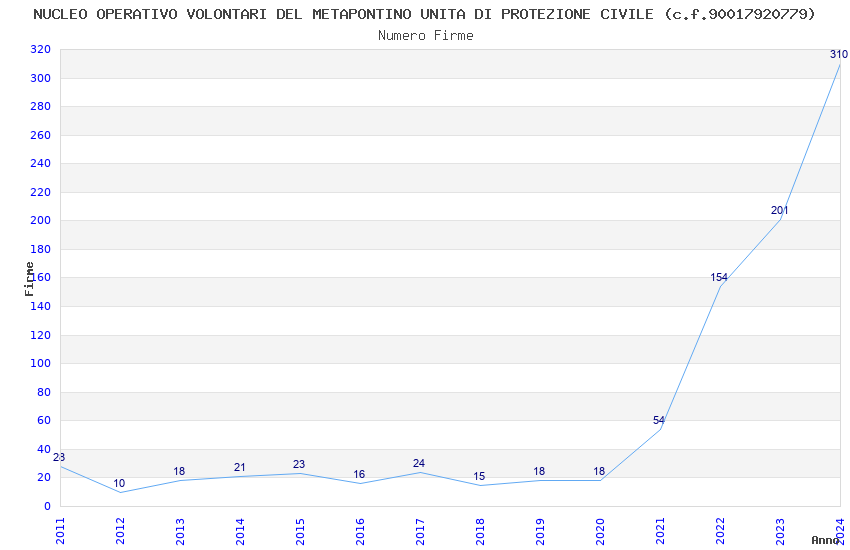Click data label 18 above year 2019
This screenshot has height=550, width=850.
click(539, 471)
